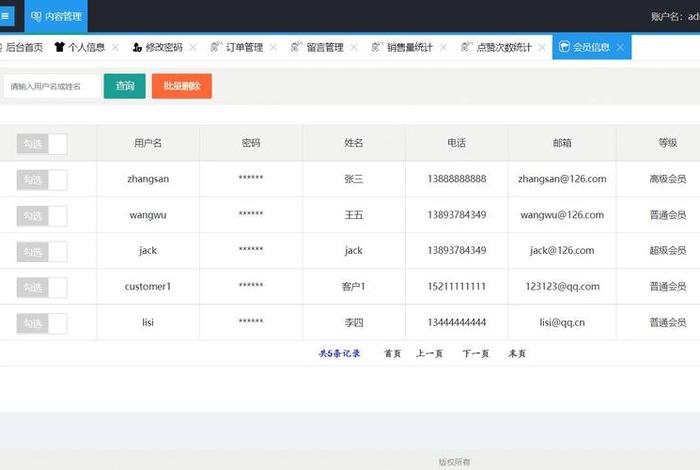
Task: Click the 密码 column header
Action: (251, 143)
